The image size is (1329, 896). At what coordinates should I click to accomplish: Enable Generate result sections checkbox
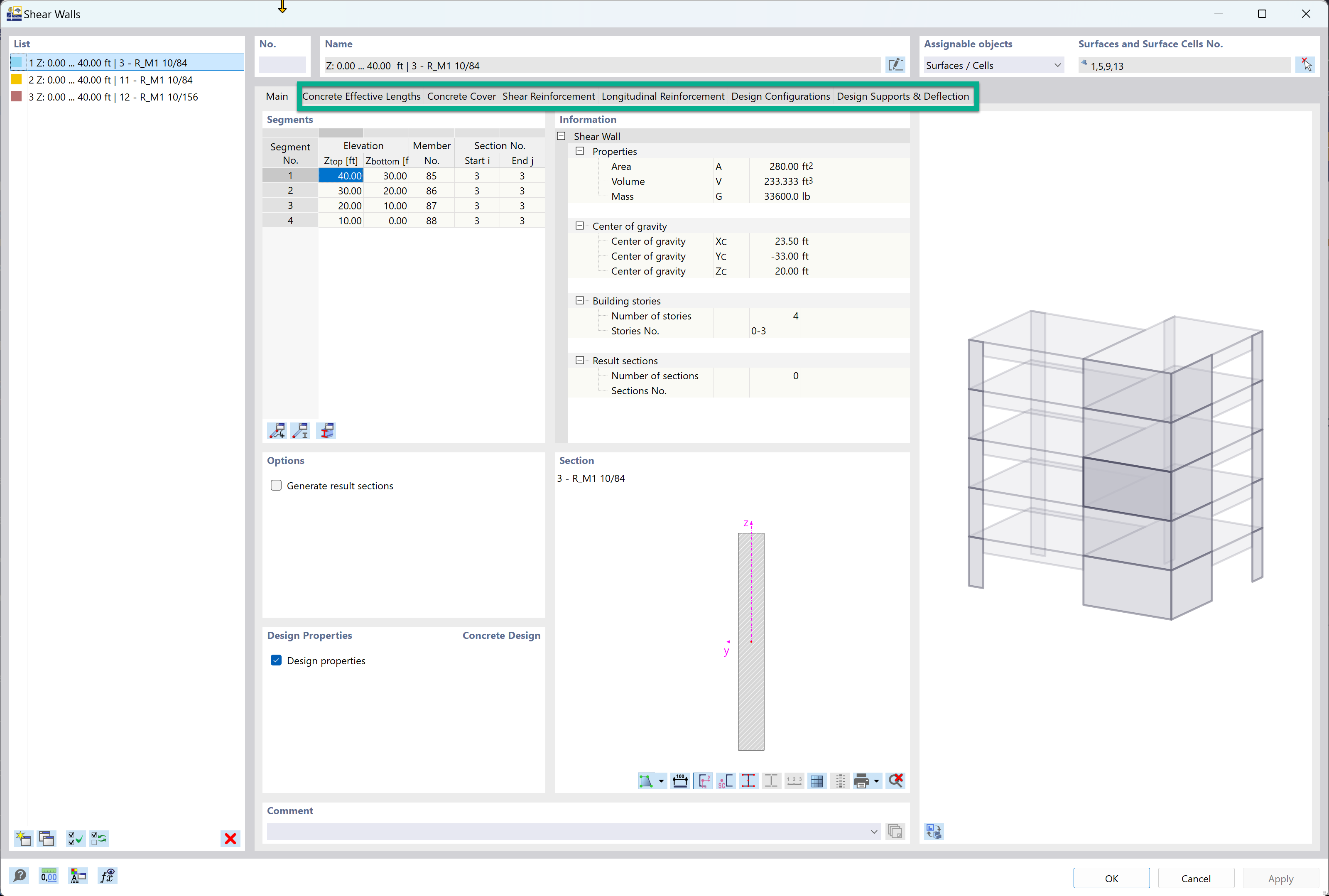click(x=276, y=485)
